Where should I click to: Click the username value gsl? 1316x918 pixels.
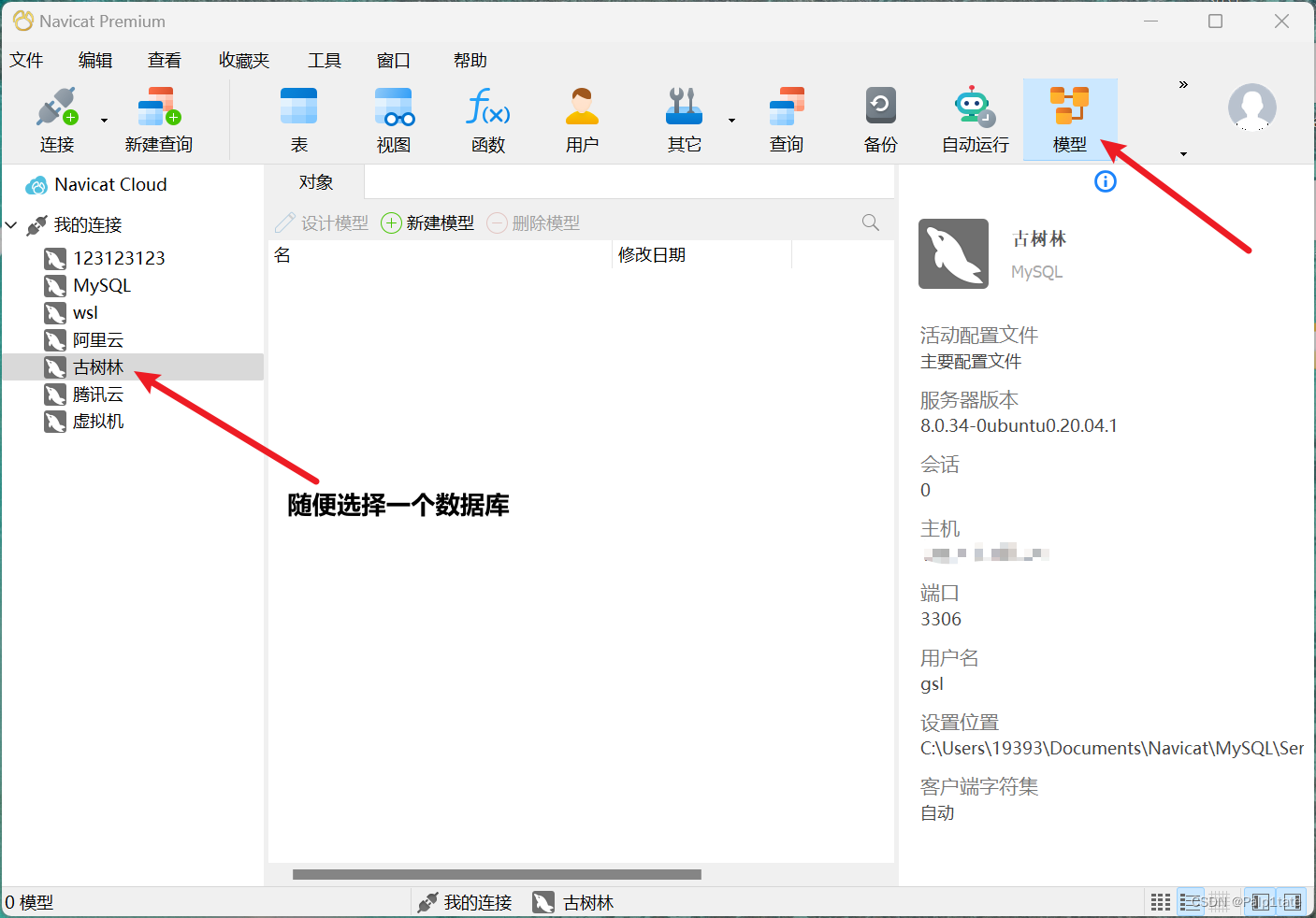[932, 684]
